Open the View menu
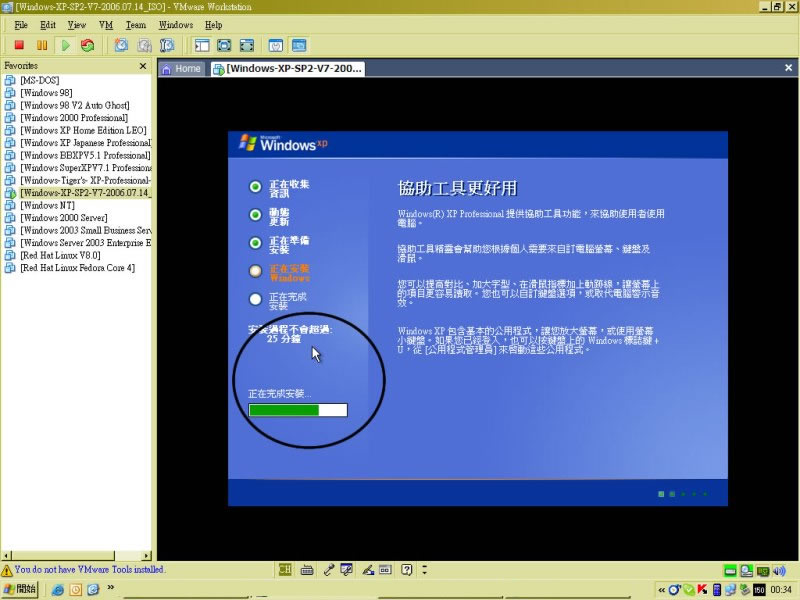 (77, 25)
